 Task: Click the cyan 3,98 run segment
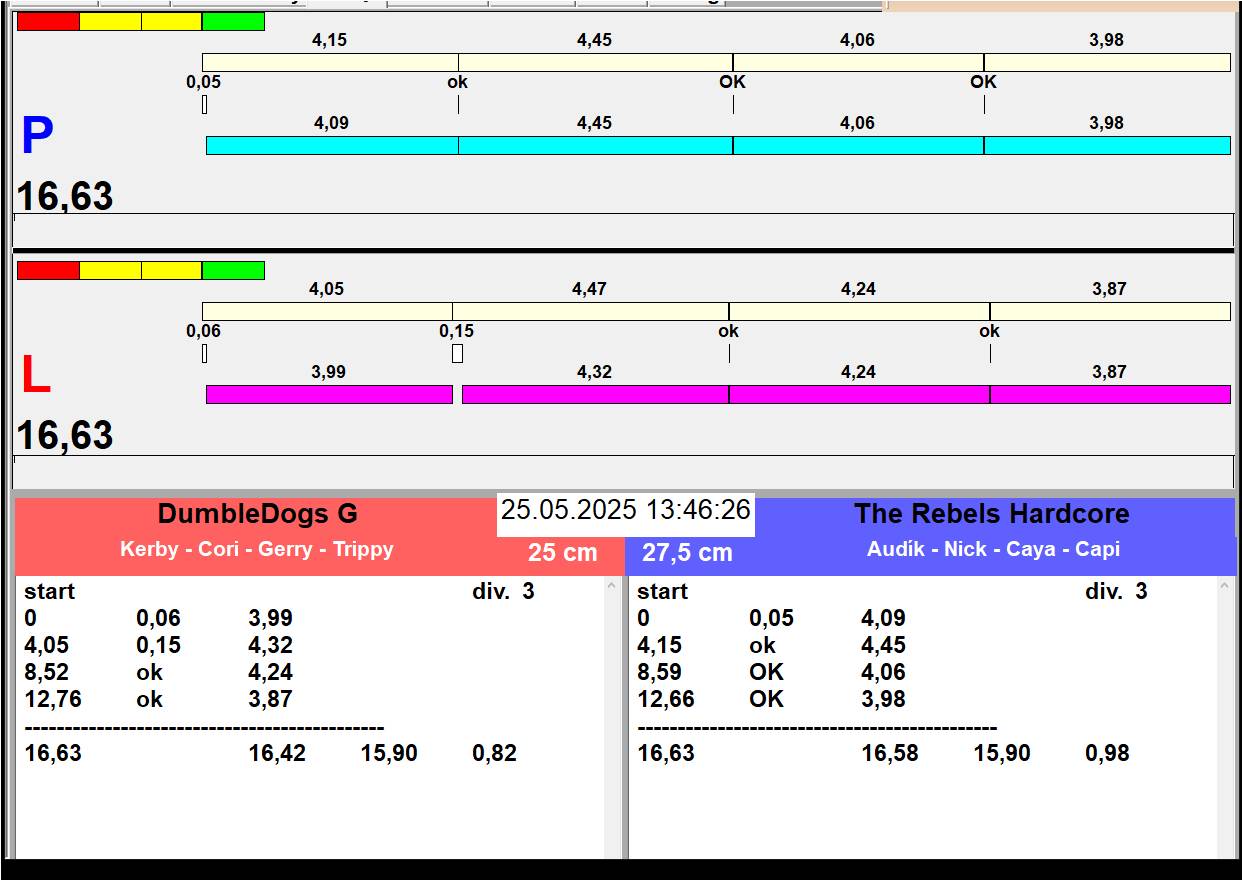coord(1107,146)
